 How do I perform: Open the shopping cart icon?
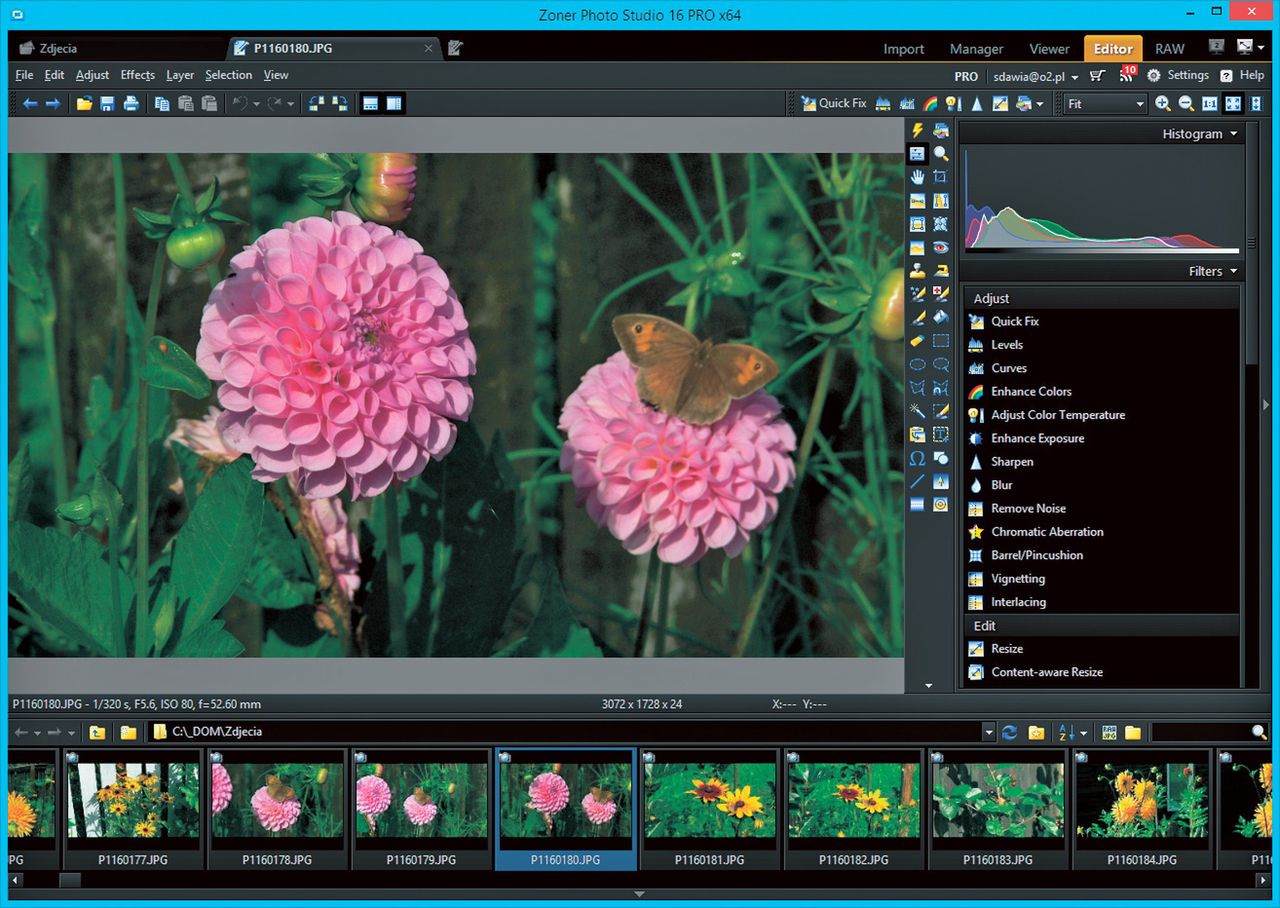coord(1097,76)
